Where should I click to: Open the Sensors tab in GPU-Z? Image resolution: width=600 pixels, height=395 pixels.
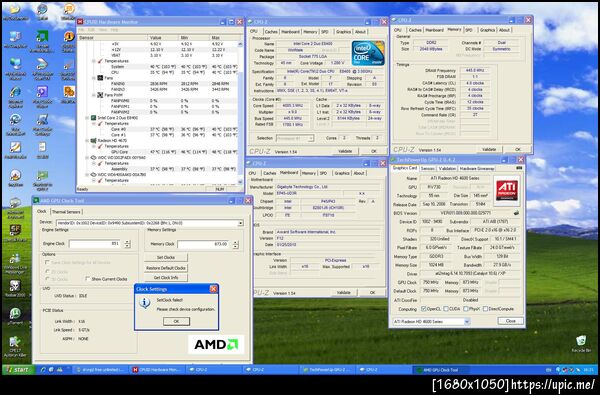(427, 168)
